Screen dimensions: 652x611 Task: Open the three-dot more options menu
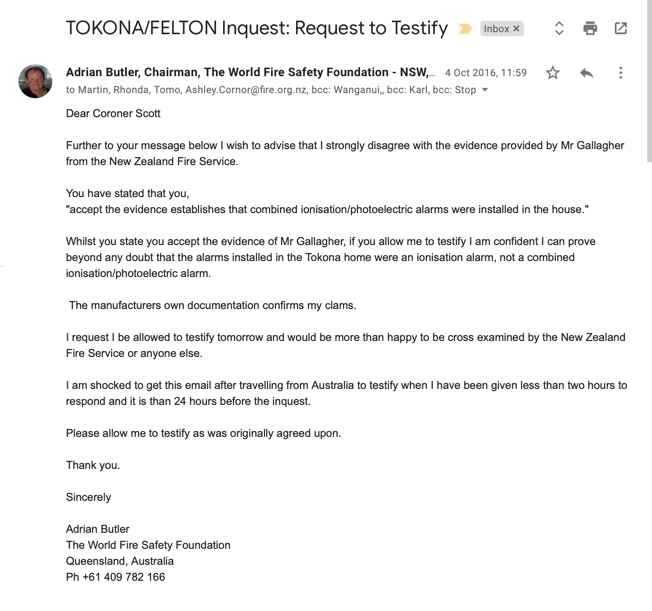coord(621,73)
